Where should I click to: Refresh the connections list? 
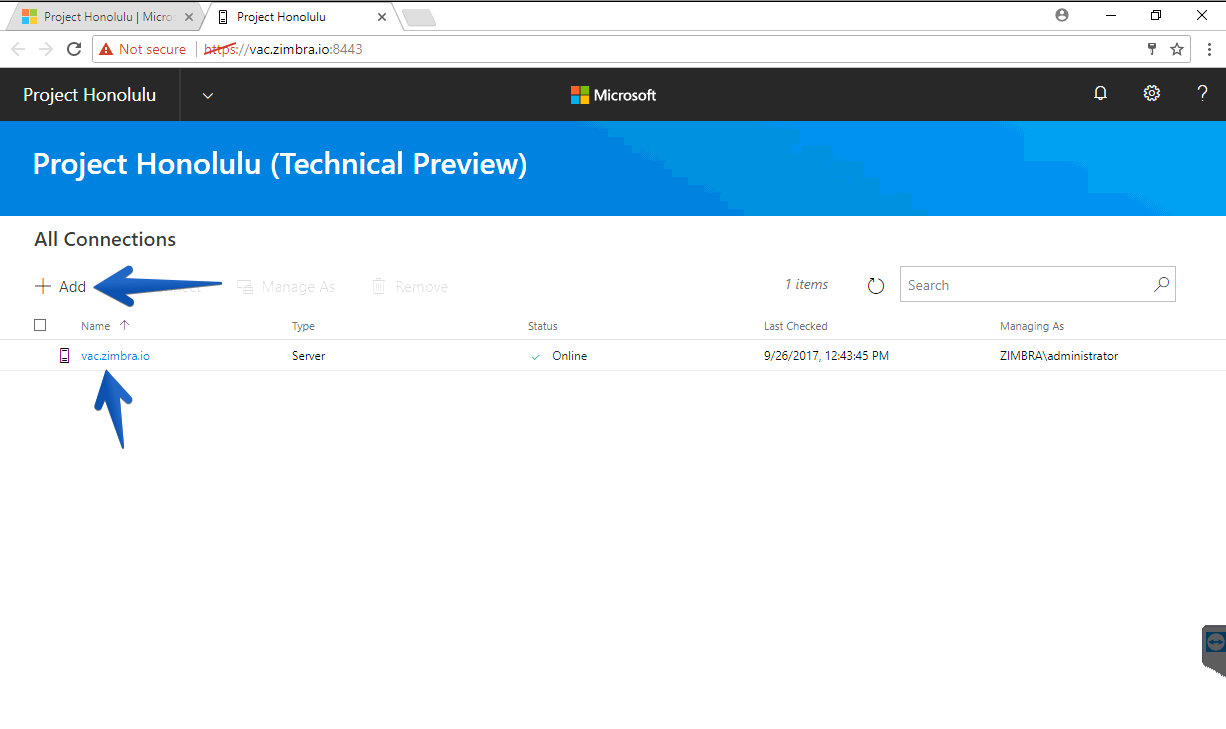876,286
